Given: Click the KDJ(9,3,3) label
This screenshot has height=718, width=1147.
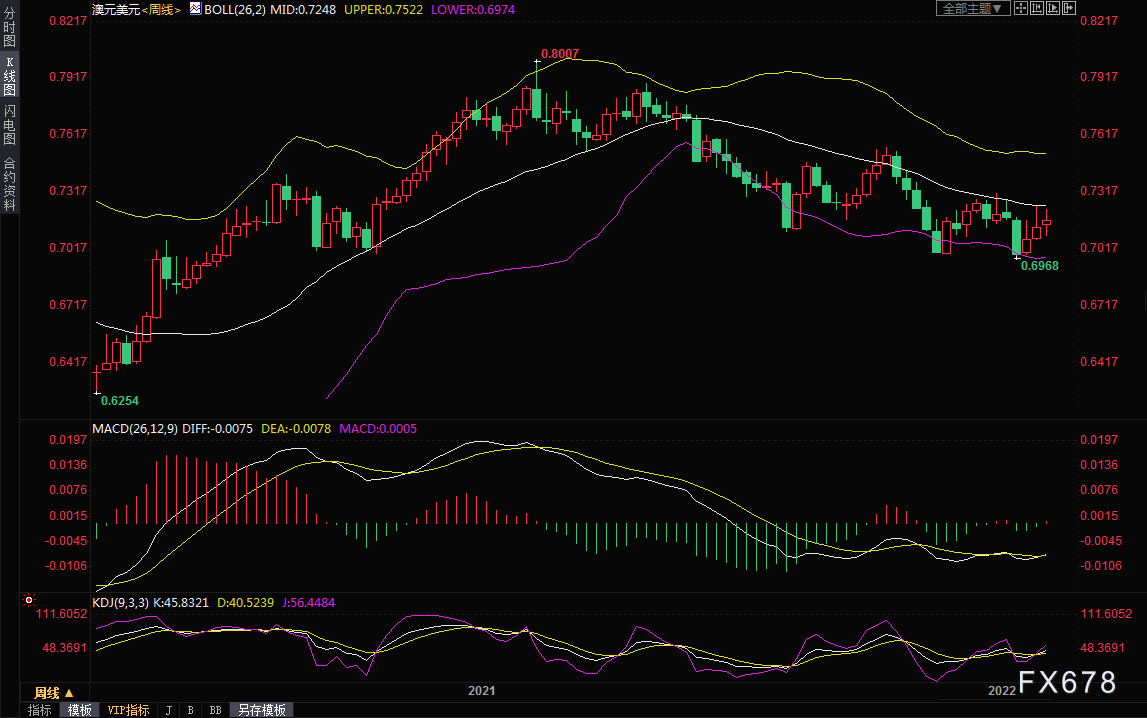Looking at the screenshot, I should coord(121,602).
